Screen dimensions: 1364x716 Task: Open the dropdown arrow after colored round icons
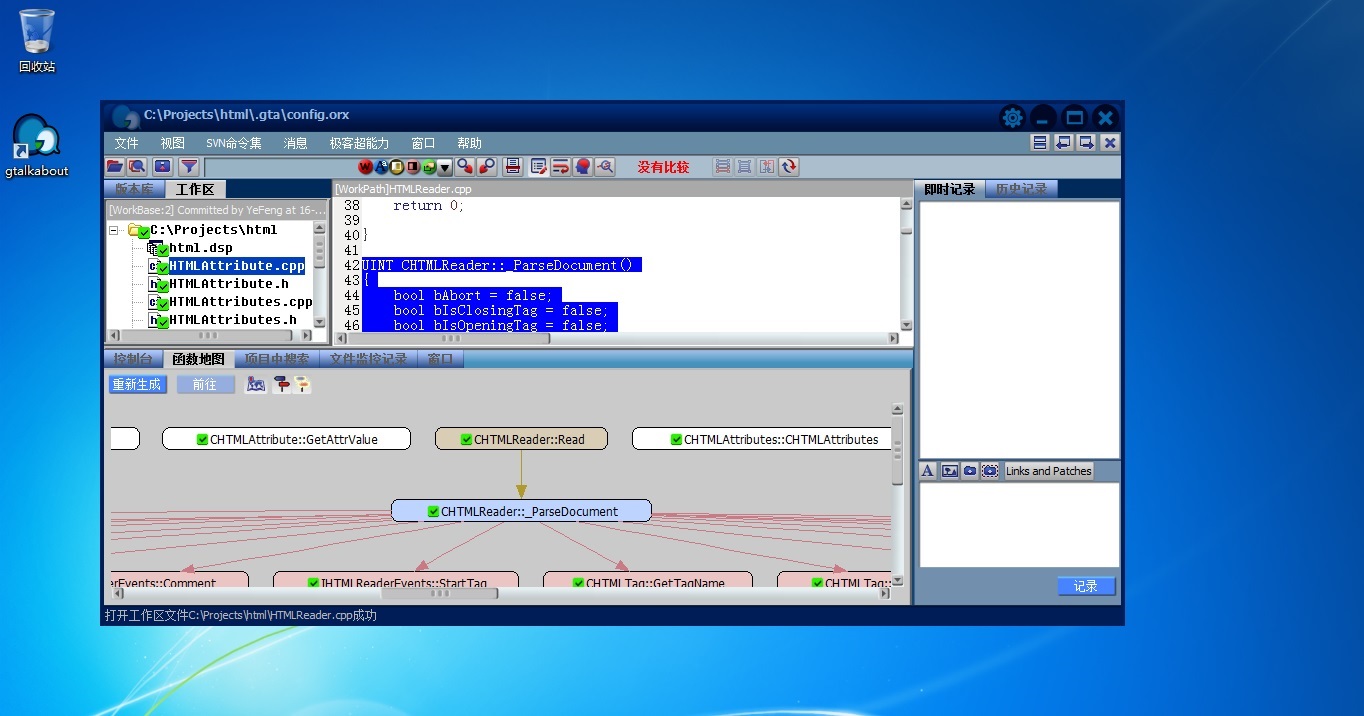(445, 167)
